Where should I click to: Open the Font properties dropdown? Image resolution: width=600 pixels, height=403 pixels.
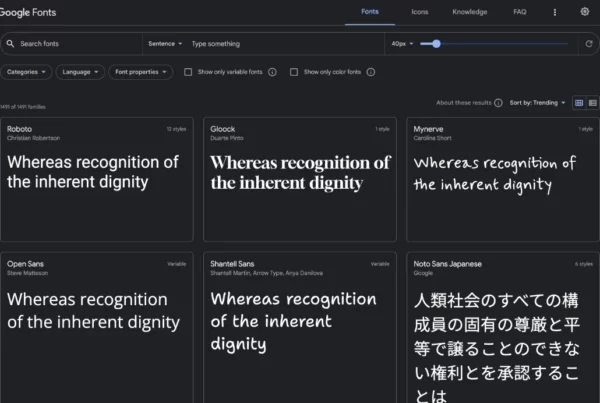coord(141,72)
